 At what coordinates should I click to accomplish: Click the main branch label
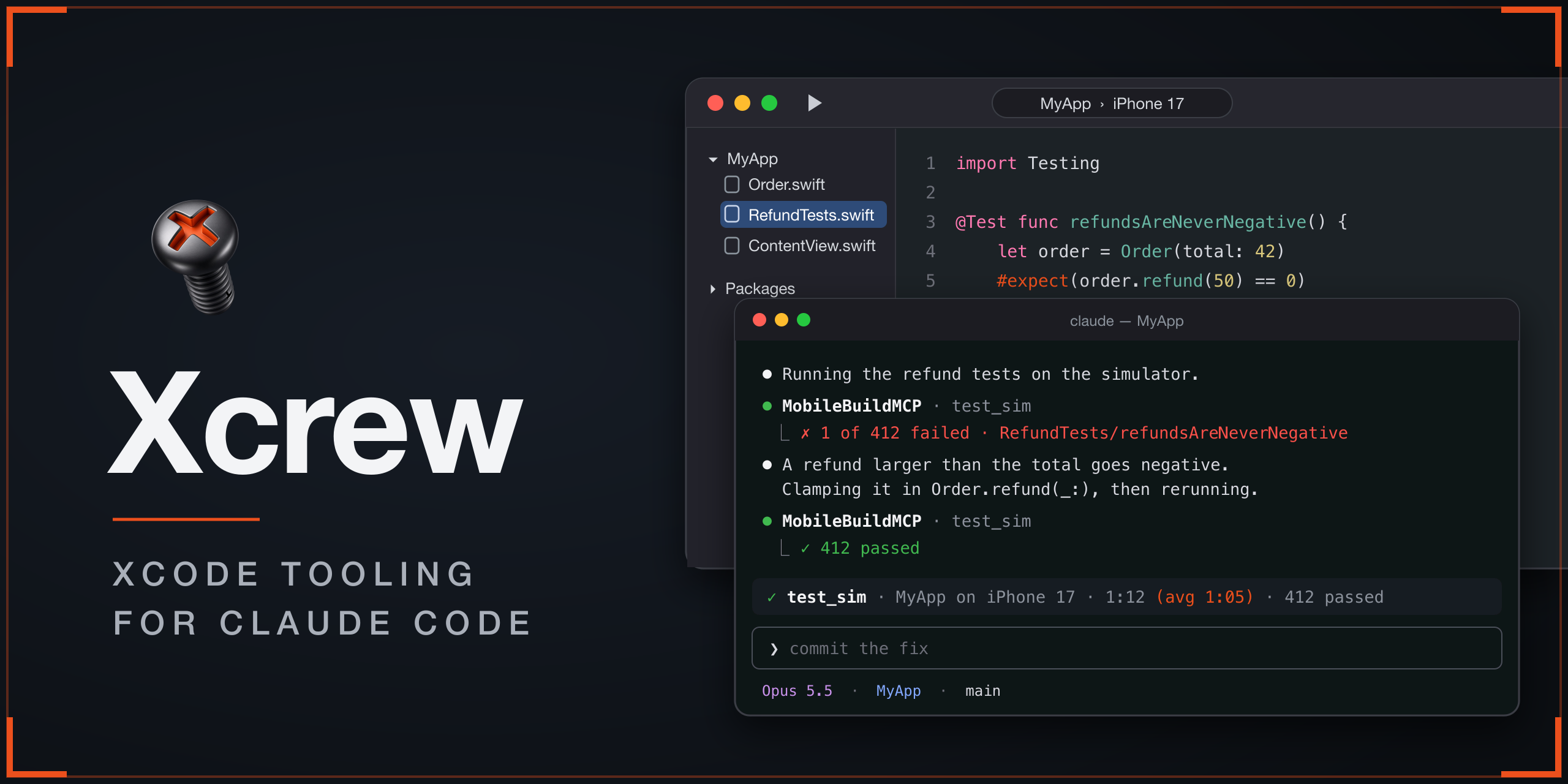pyautogui.click(x=982, y=691)
